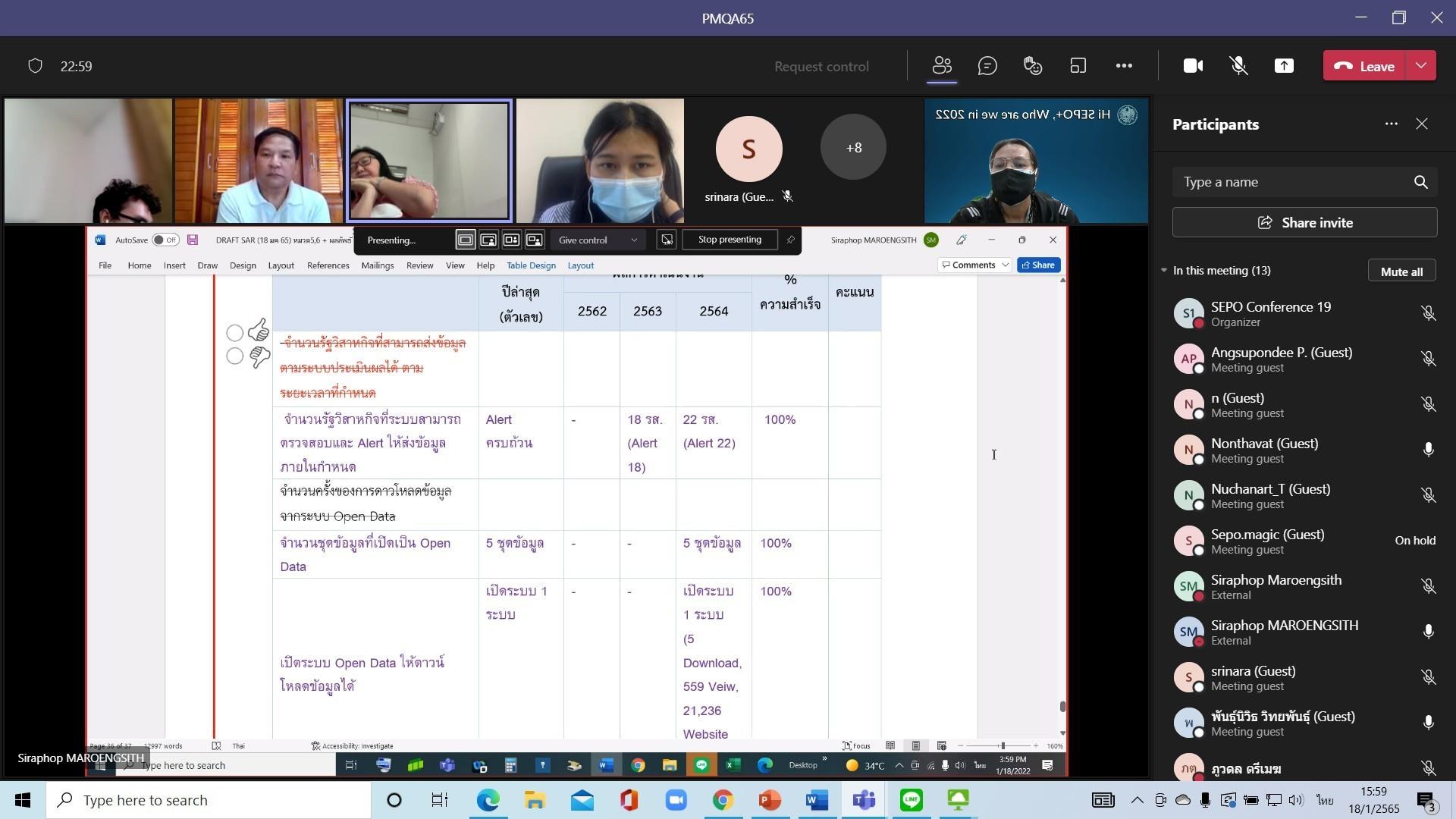This screenshot has width=1456, height=819.
Task: Click the thumbs up reaction icon
Action: [x=259, y=331]
